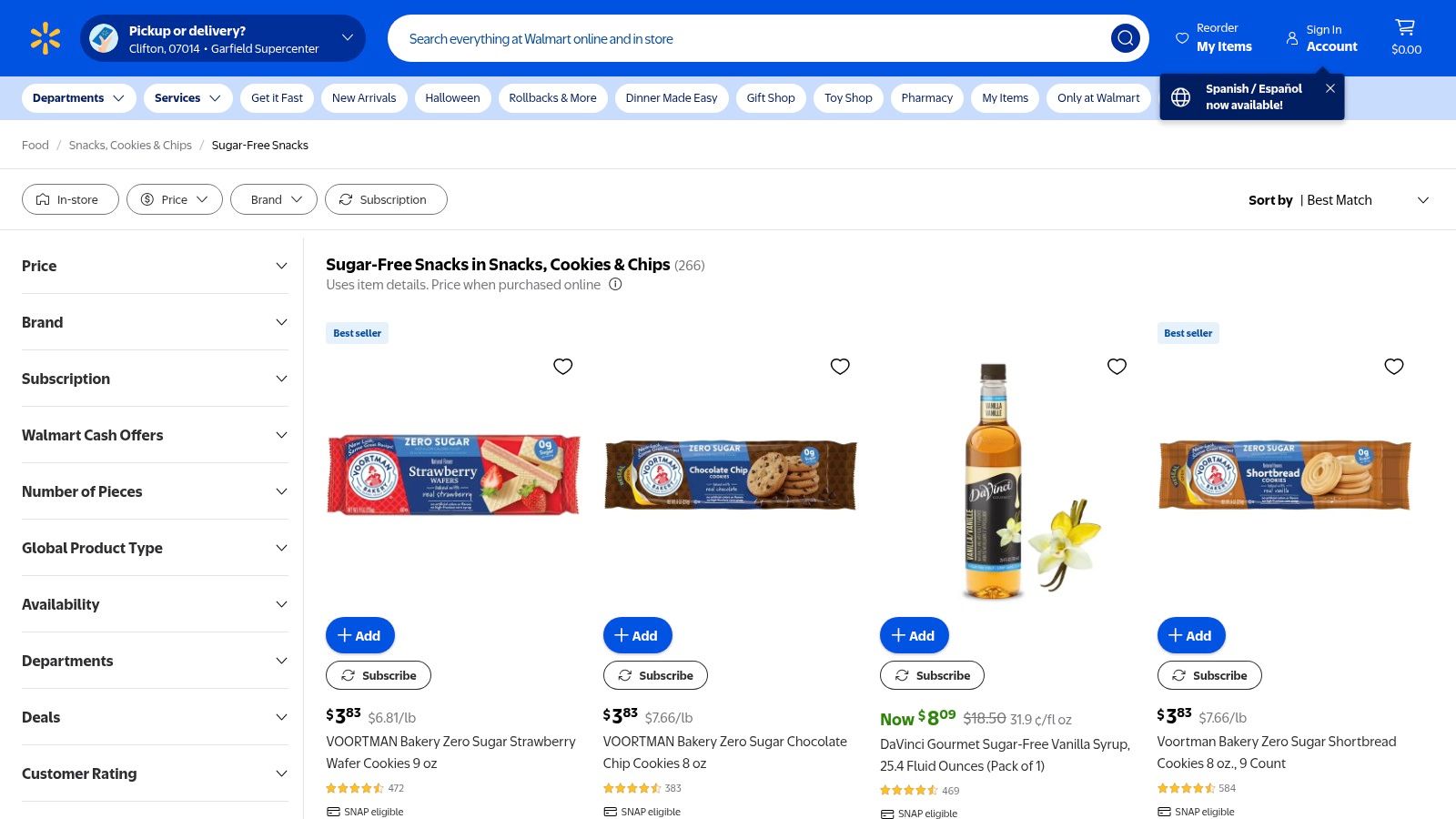Click the Walmart spark logo

45,38
